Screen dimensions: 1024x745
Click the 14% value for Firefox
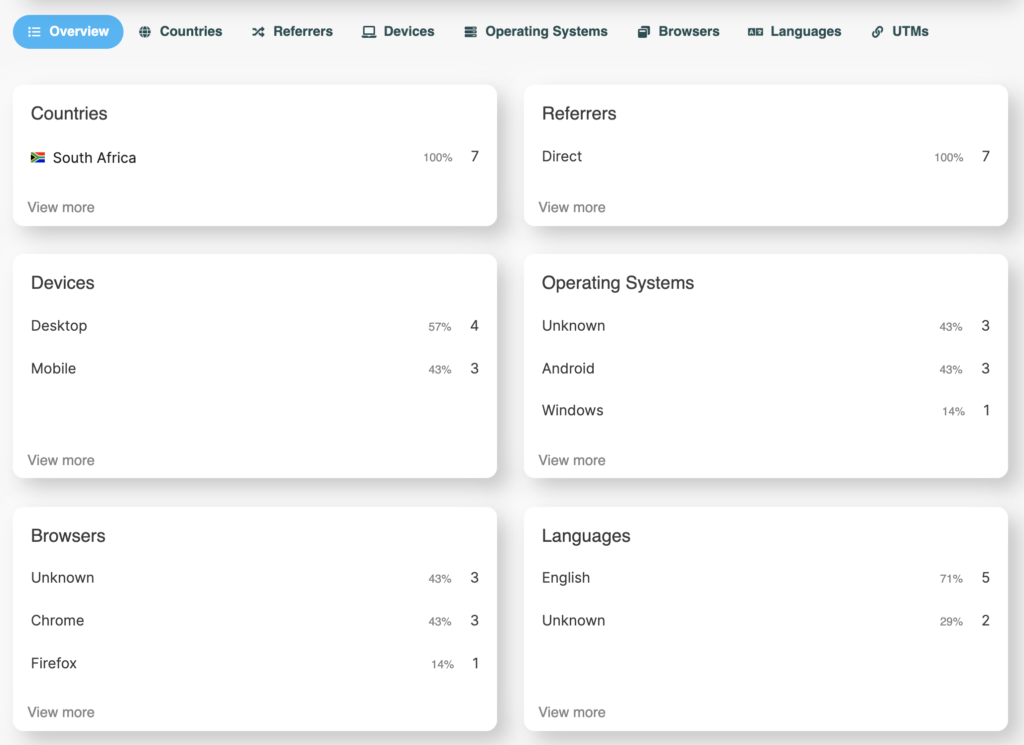(x=442, y=665)
